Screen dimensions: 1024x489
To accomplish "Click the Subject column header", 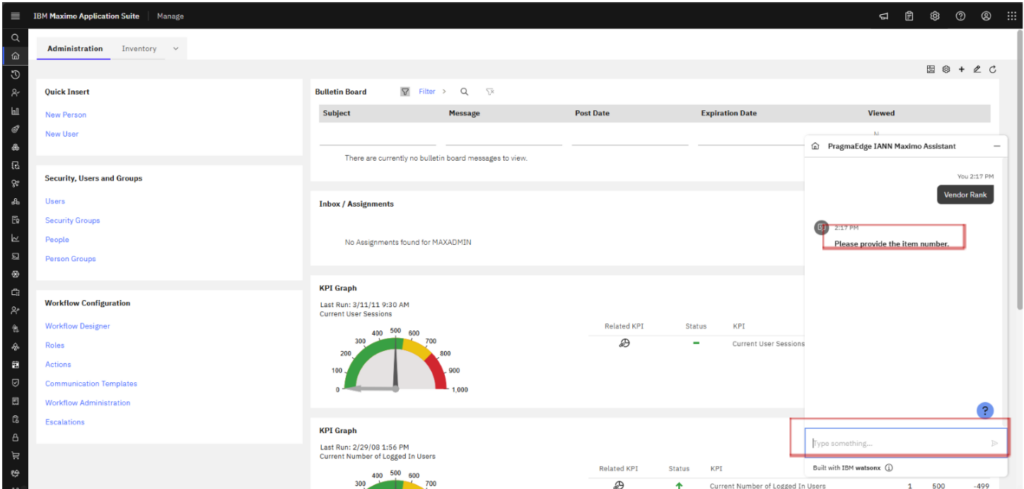I will pos(336,114).
